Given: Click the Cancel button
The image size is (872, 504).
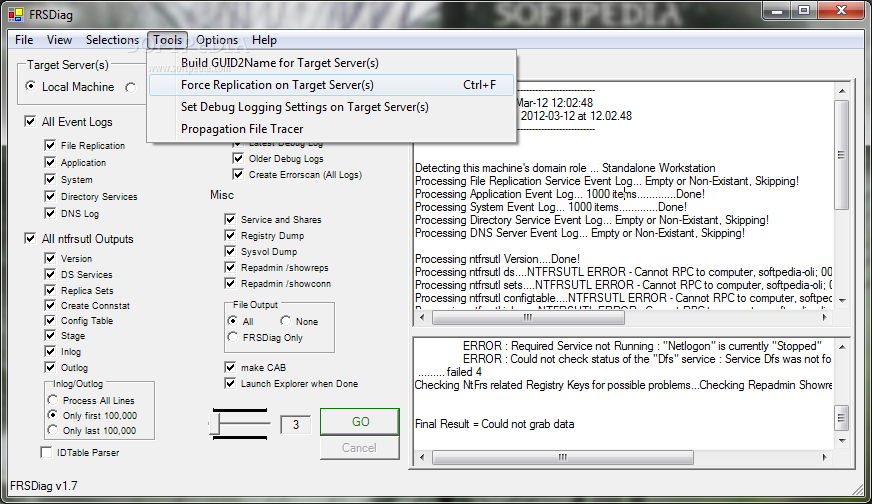Looking at the screenshot, I should pos(360,448).
